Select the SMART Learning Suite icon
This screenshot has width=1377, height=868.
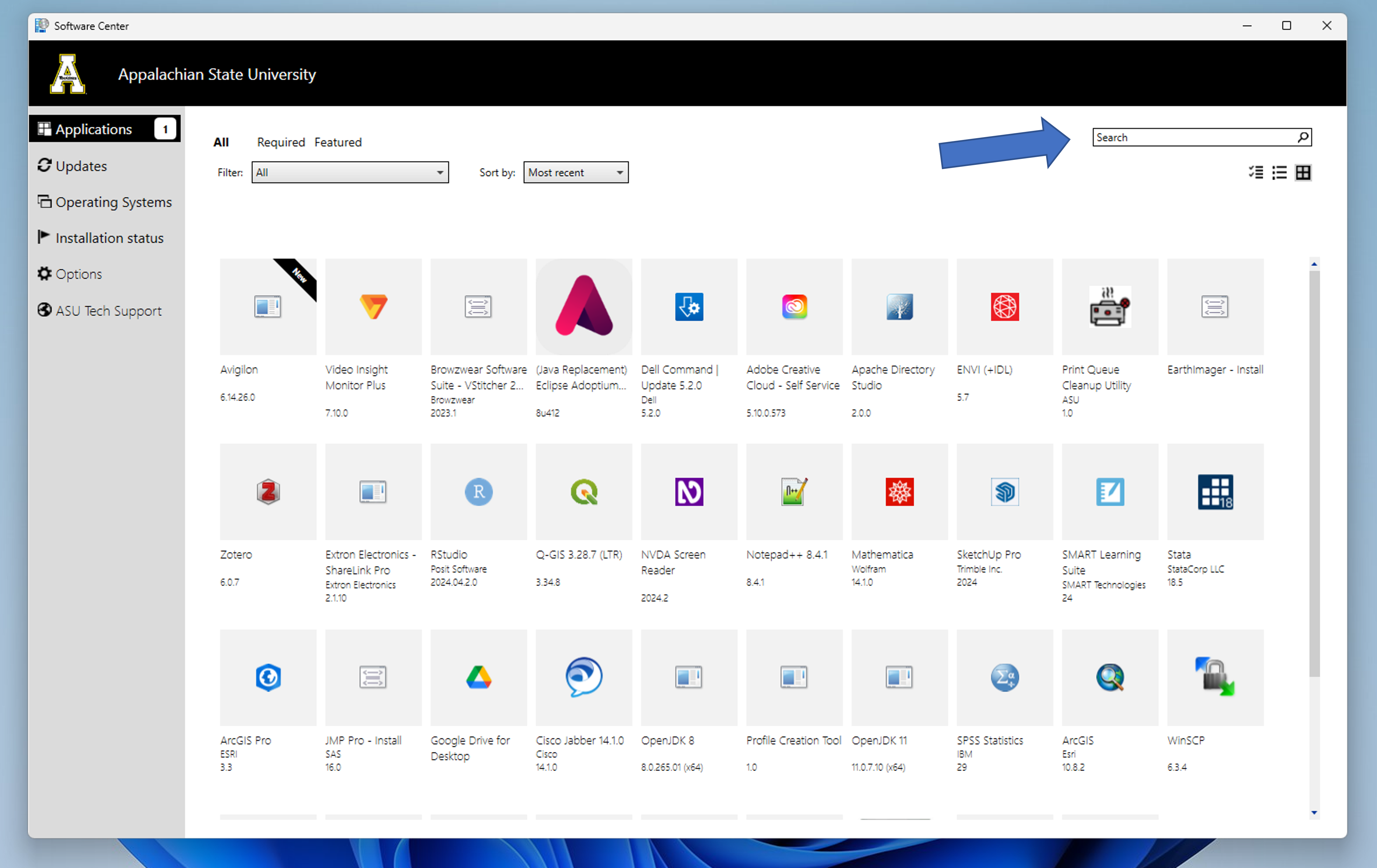coord(1110,492)
